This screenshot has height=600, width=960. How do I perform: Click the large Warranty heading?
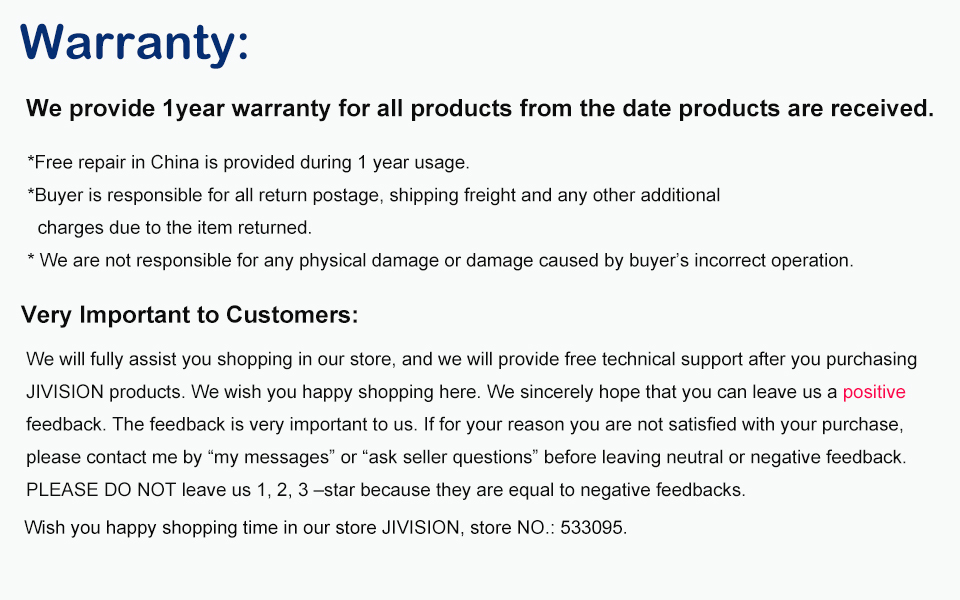pyautogui.click(x=135, y=44)
